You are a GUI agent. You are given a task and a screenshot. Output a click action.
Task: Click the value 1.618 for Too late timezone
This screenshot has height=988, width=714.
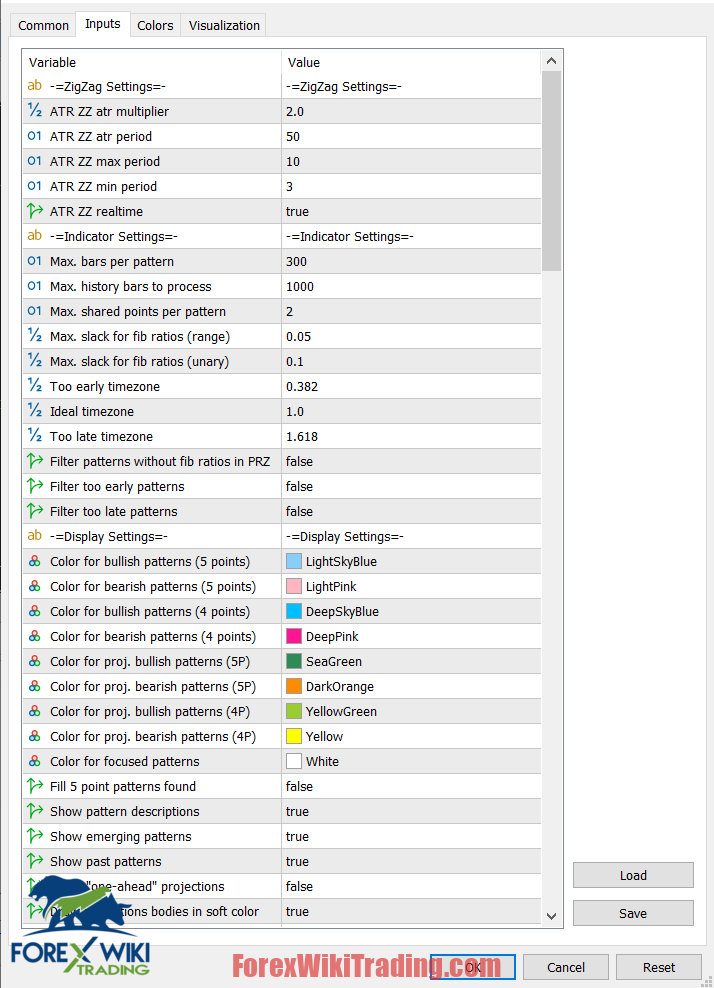click(302, 437)
